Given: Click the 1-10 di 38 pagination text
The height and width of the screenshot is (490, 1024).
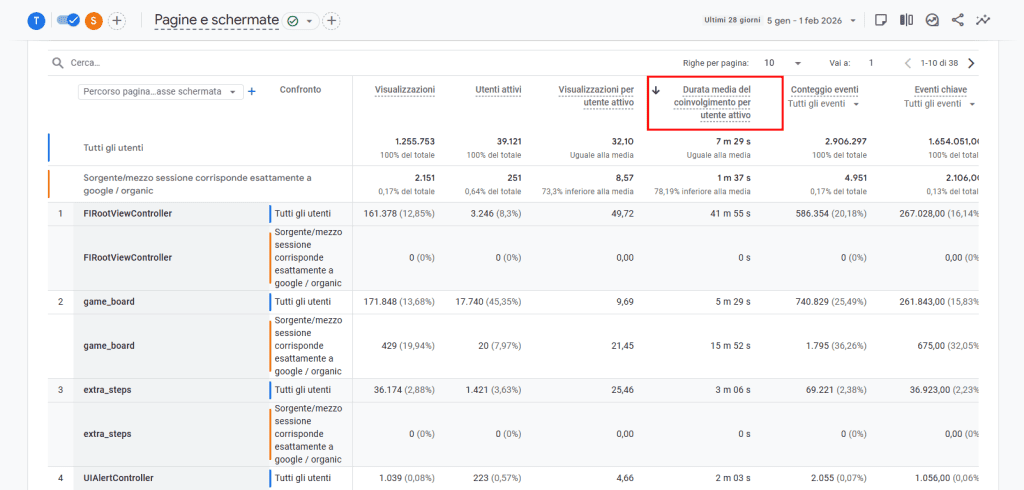Looking at the screenshot, I should (x=939, y=63).
